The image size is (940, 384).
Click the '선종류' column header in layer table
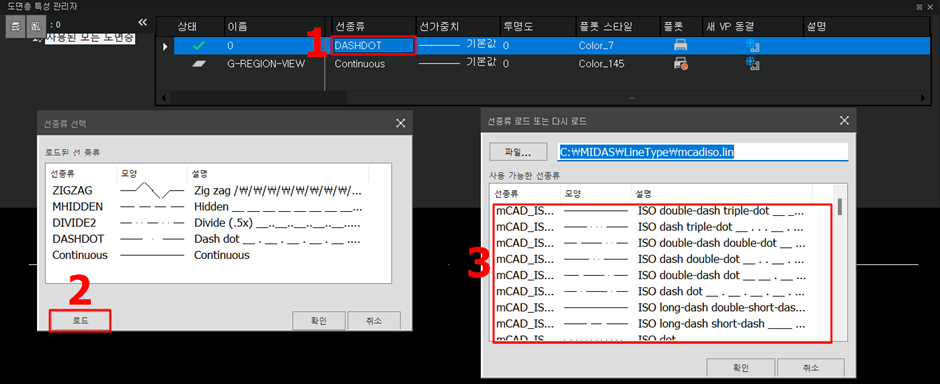click(x=373, y=27)
